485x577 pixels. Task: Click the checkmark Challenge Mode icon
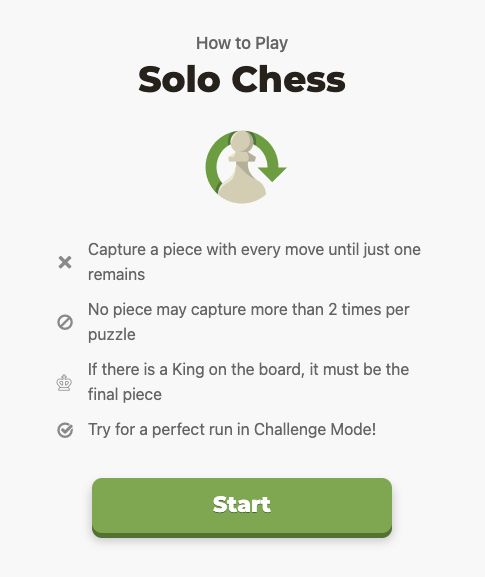[65, 430]
